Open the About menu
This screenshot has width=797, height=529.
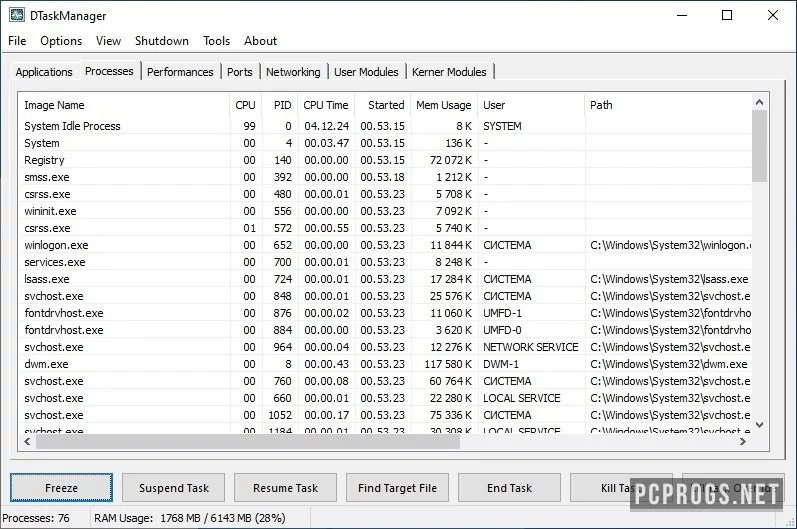point(260,41)
